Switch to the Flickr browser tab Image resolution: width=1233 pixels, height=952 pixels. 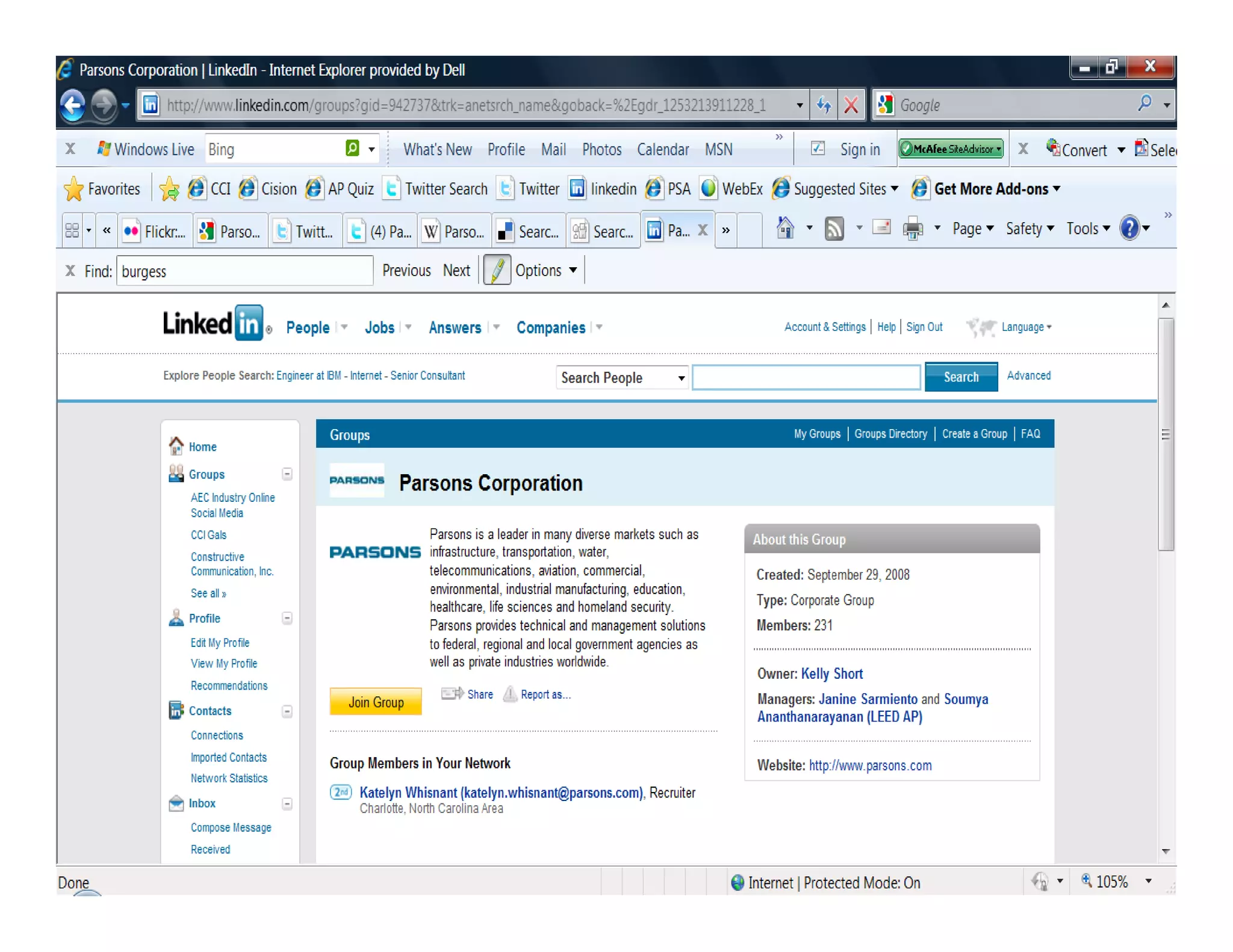(x=155, y=231)
